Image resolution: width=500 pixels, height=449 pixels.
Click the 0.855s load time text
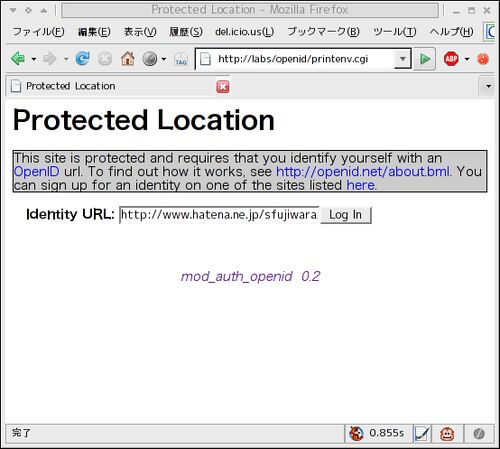tap(387, 433)
